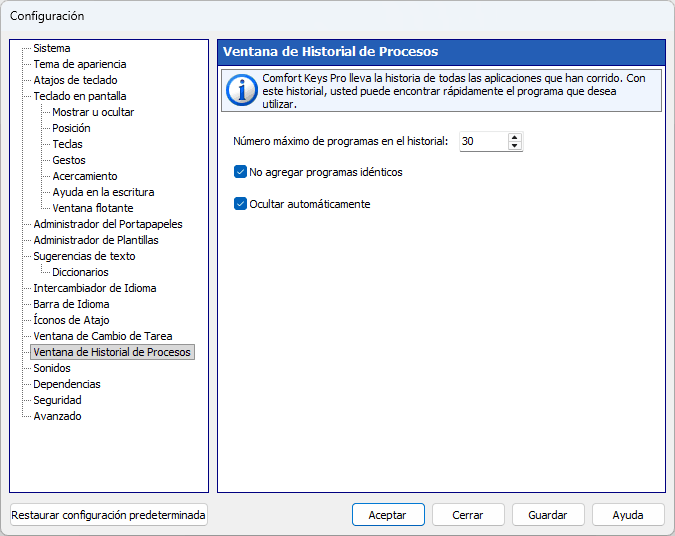675x536 pixels.
Task: Select Intercambiador de Idioma
Action: pyautogui.click(x=95, y=288)
